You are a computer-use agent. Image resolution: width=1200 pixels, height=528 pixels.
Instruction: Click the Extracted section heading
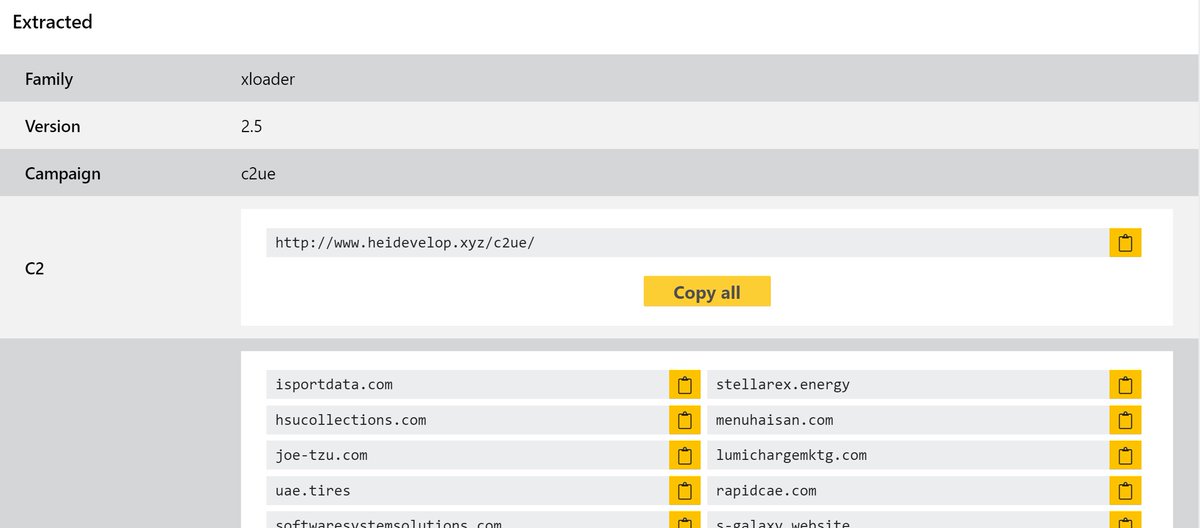53,22
